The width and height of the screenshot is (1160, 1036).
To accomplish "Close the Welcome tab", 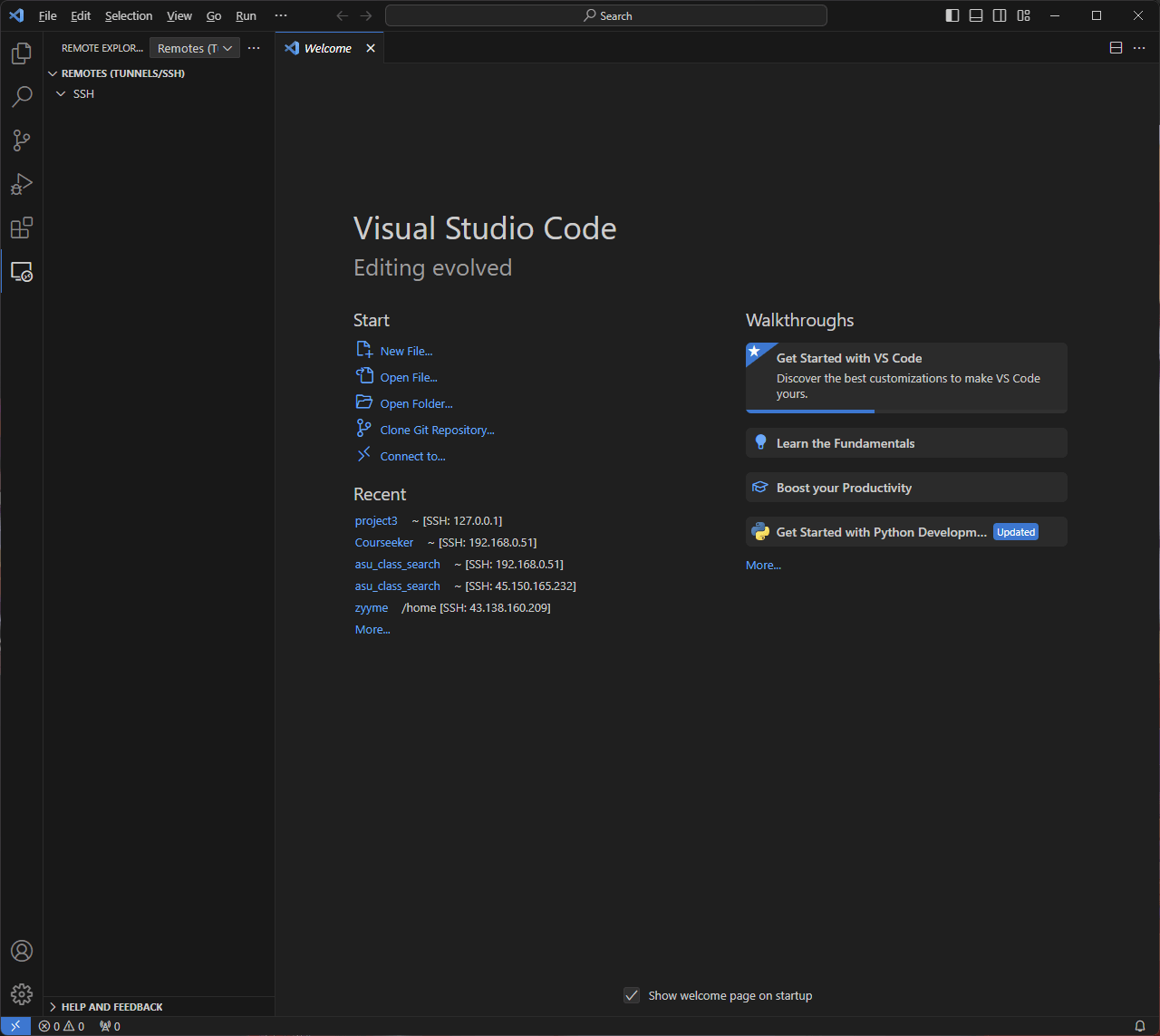I will 371,48.
